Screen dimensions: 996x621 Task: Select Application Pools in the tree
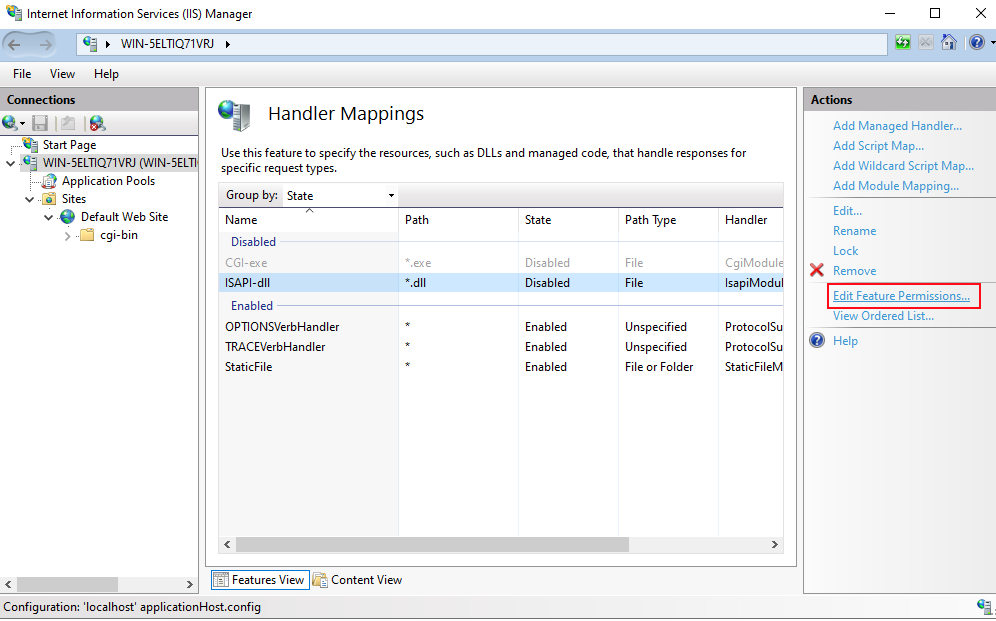(x=108, y=181)
